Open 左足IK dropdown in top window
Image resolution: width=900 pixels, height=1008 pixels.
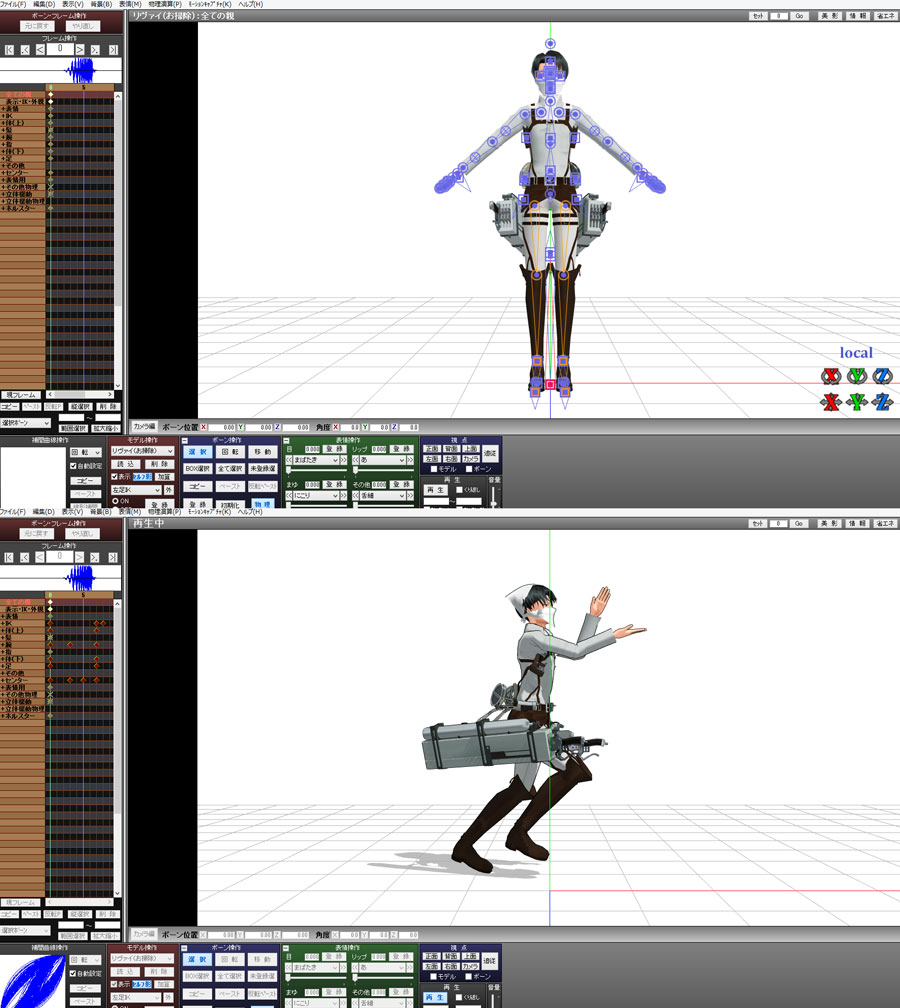136,490
